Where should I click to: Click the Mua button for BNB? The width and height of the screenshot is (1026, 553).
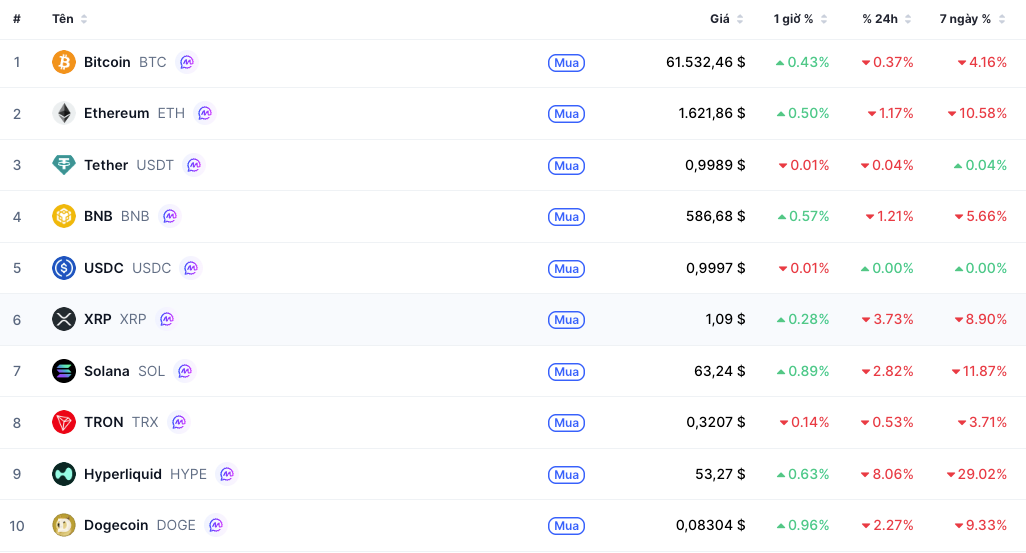(566, 217)
